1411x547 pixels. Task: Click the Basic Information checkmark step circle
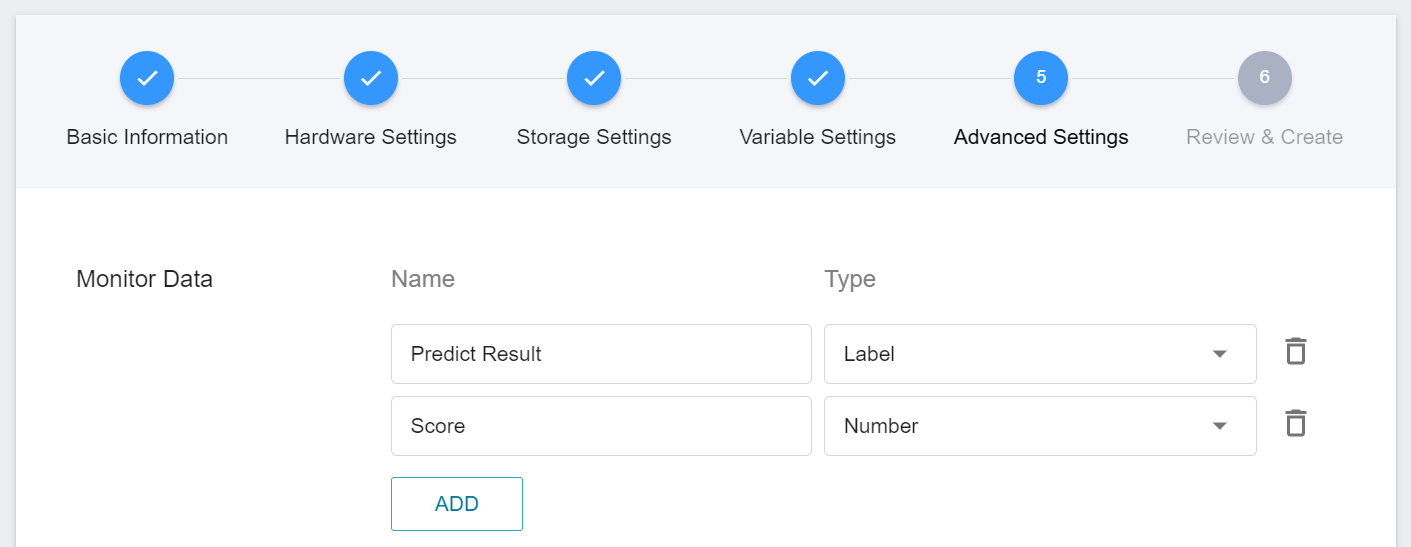pyautogui.click(x=147, y=78)
